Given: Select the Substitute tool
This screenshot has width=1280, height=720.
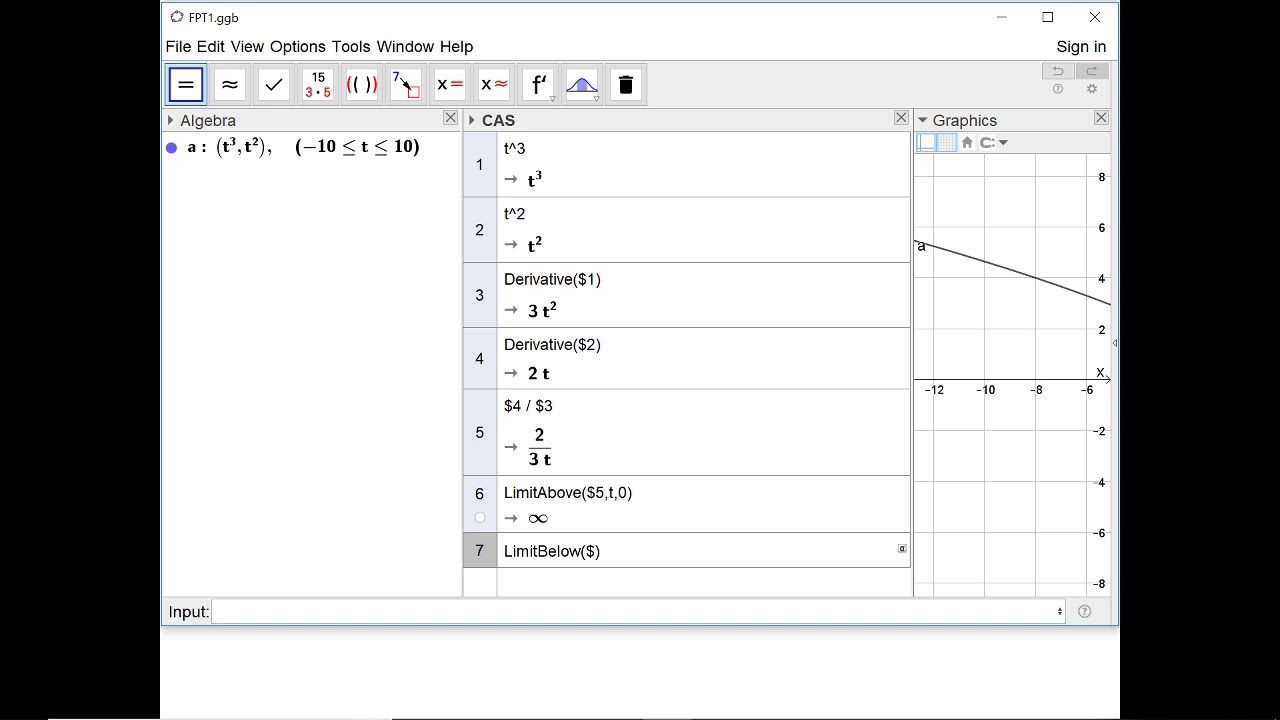Looking at the screenshot, I should pos(406,85).
